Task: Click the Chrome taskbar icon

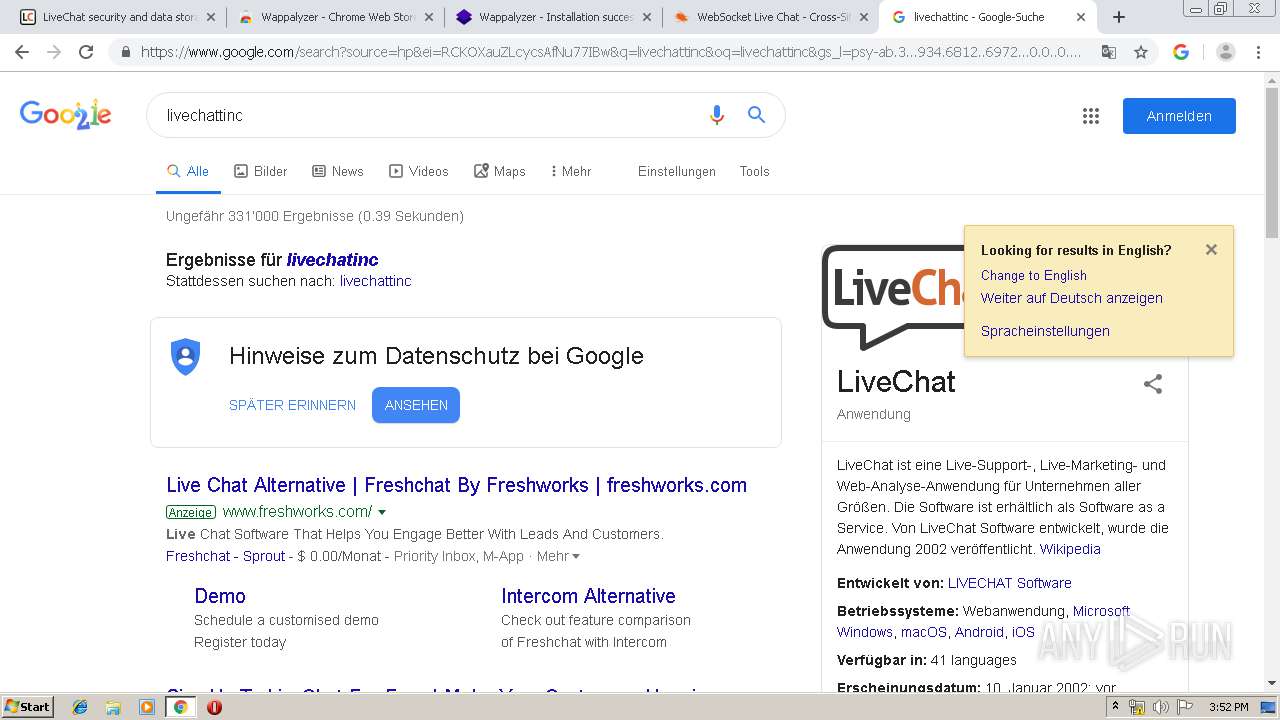Action: (x=180, y=707)
